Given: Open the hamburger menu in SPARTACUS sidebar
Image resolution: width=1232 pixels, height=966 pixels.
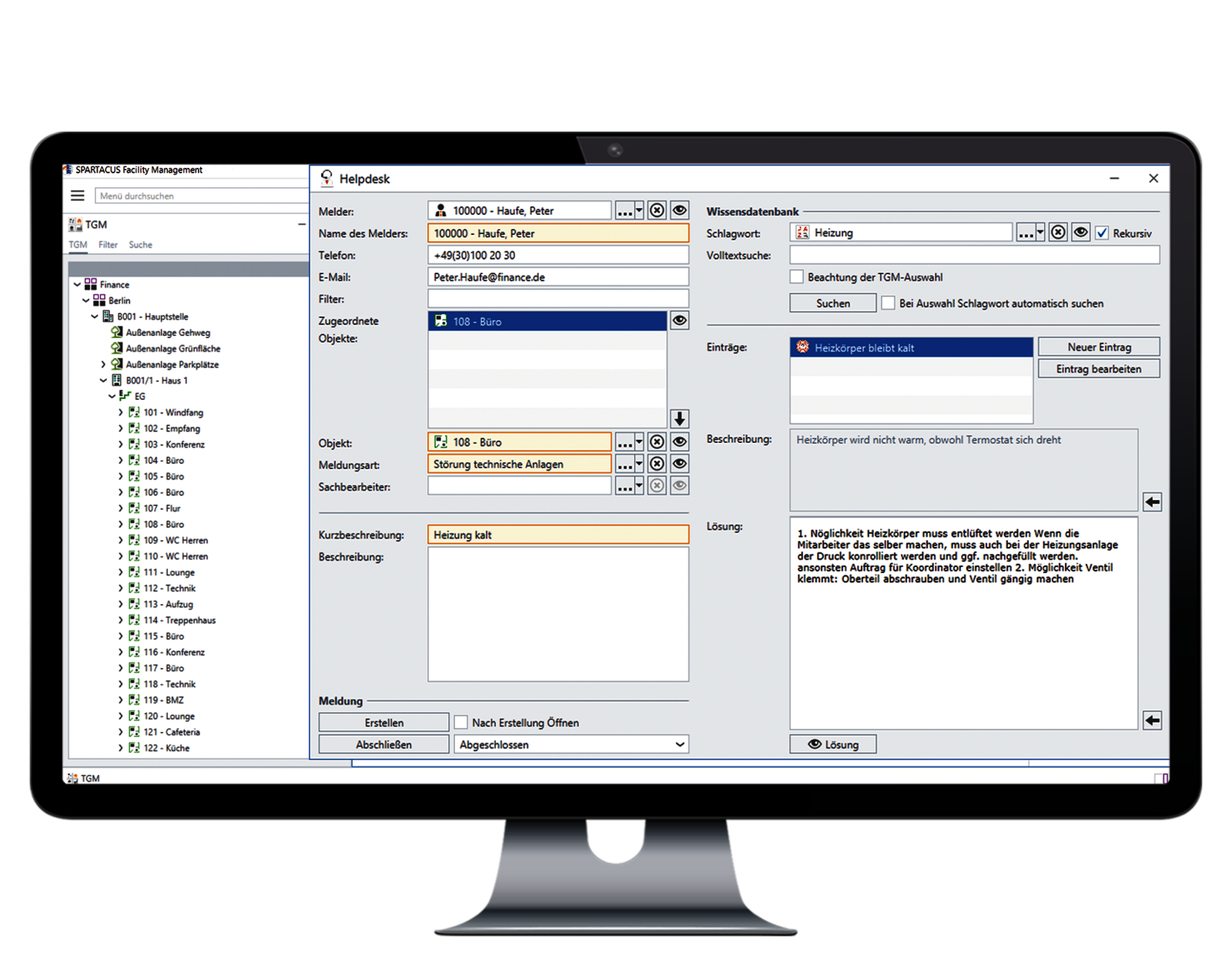Looking at the screenshot, I should pos(77,195).
